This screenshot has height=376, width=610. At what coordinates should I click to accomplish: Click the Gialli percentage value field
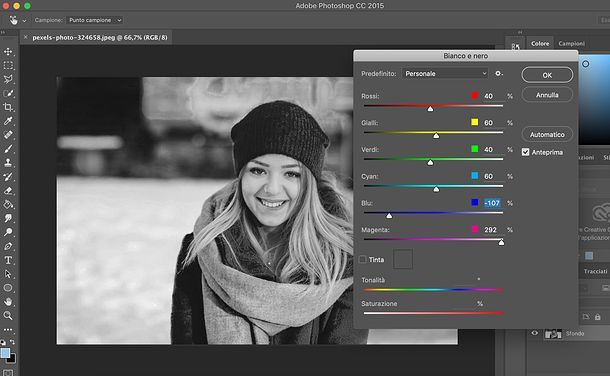[x=493, y=122]
